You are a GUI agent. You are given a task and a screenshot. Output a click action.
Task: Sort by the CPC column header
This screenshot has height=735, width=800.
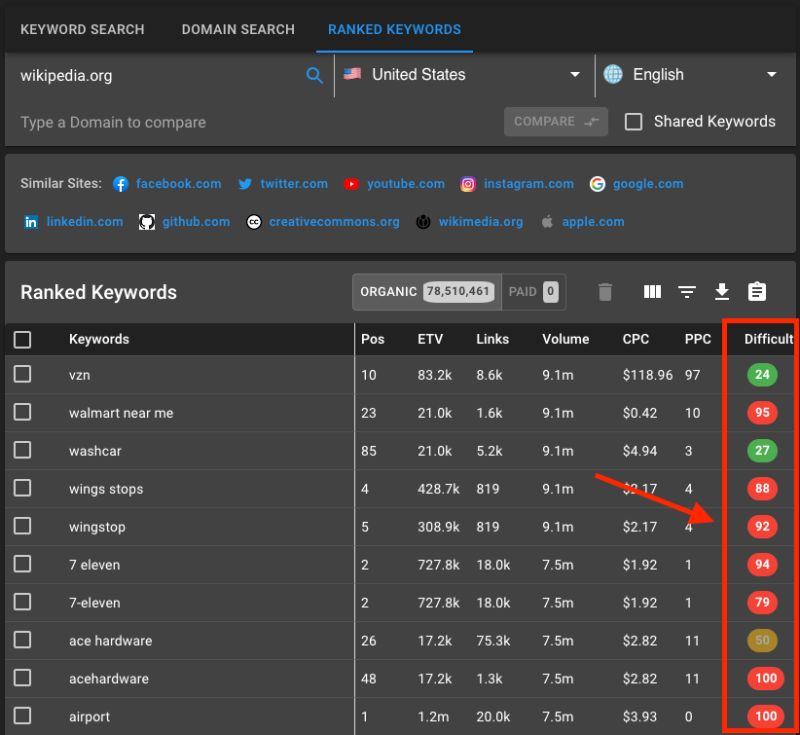[636, 340]
